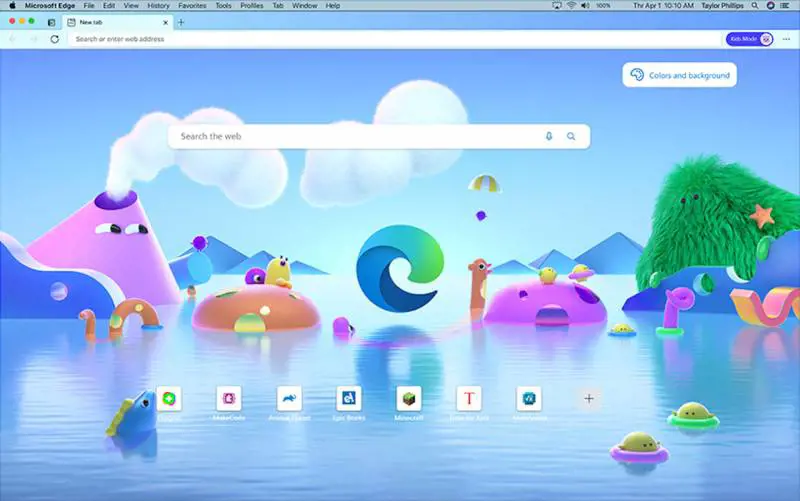
Task: Open the File menu
Action: click(x=89, y=6)
